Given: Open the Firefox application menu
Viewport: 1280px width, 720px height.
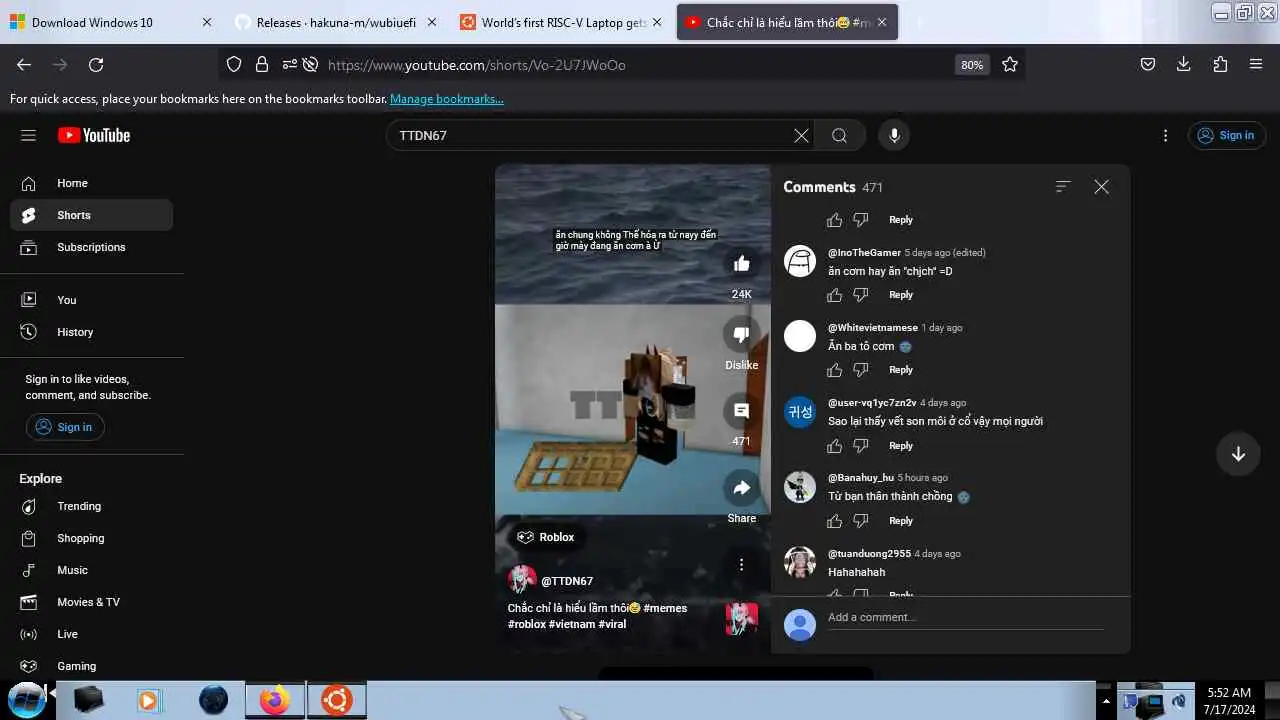Looking at the screenshot, I should (1256, 64).
